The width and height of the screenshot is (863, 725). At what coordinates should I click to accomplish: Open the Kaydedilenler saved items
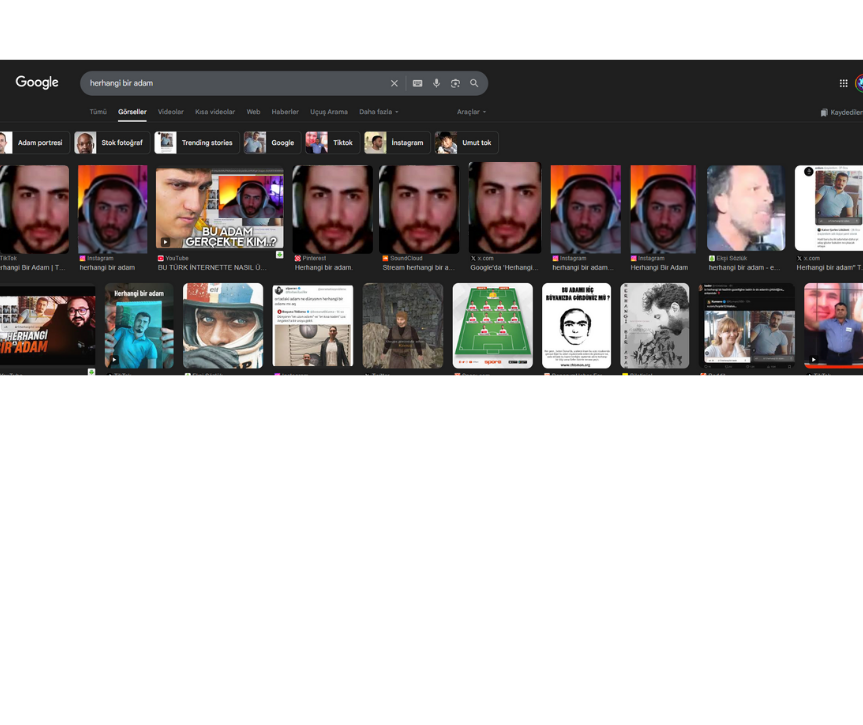[x=842, y=112]
